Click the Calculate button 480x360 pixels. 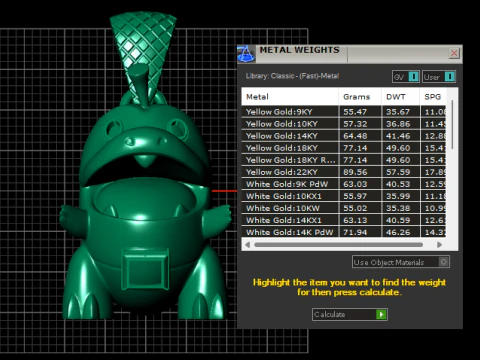(x=350, y=314)
